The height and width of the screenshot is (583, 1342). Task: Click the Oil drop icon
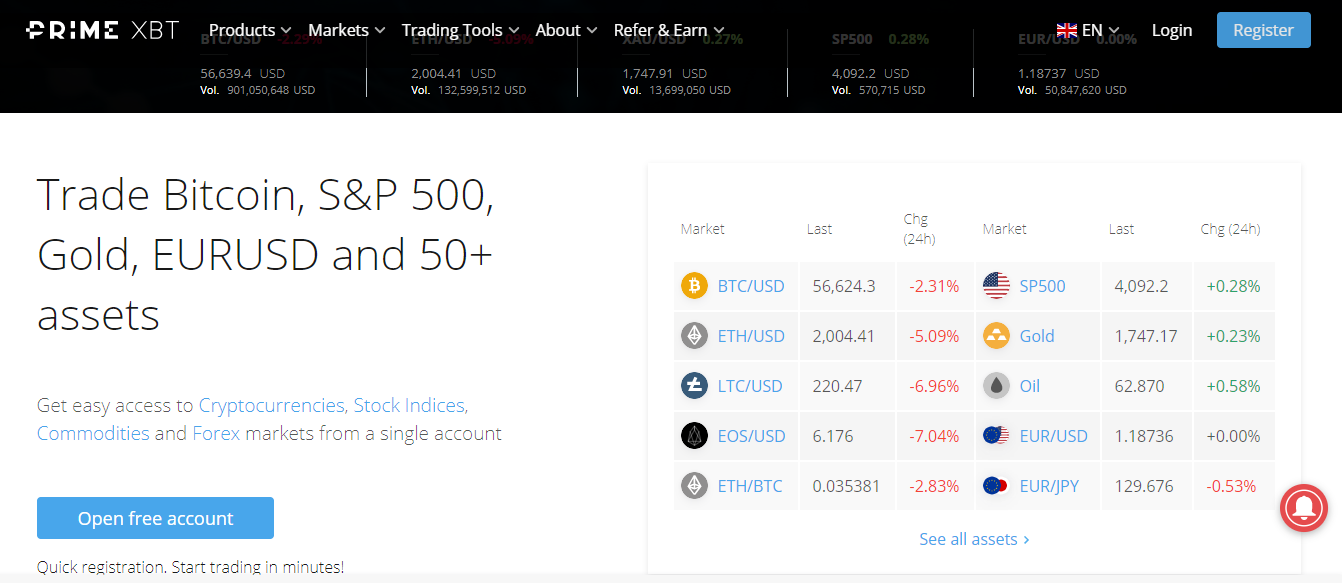[x=996, y=386]
